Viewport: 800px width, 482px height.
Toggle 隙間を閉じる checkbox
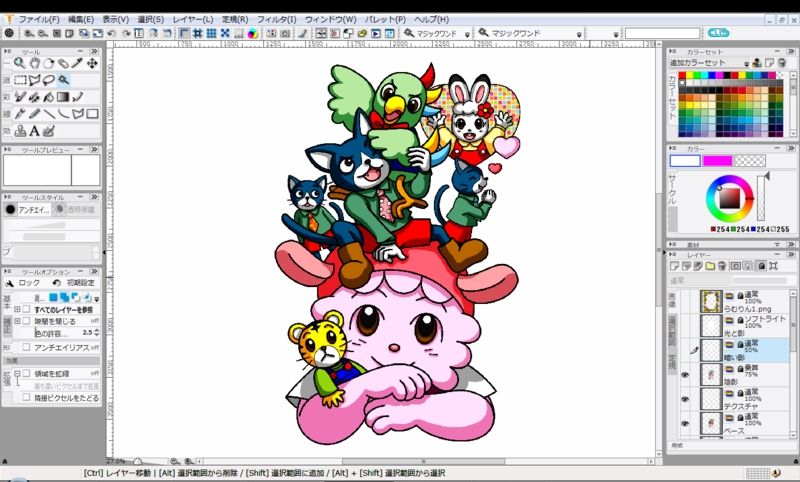tap(27, 321)
